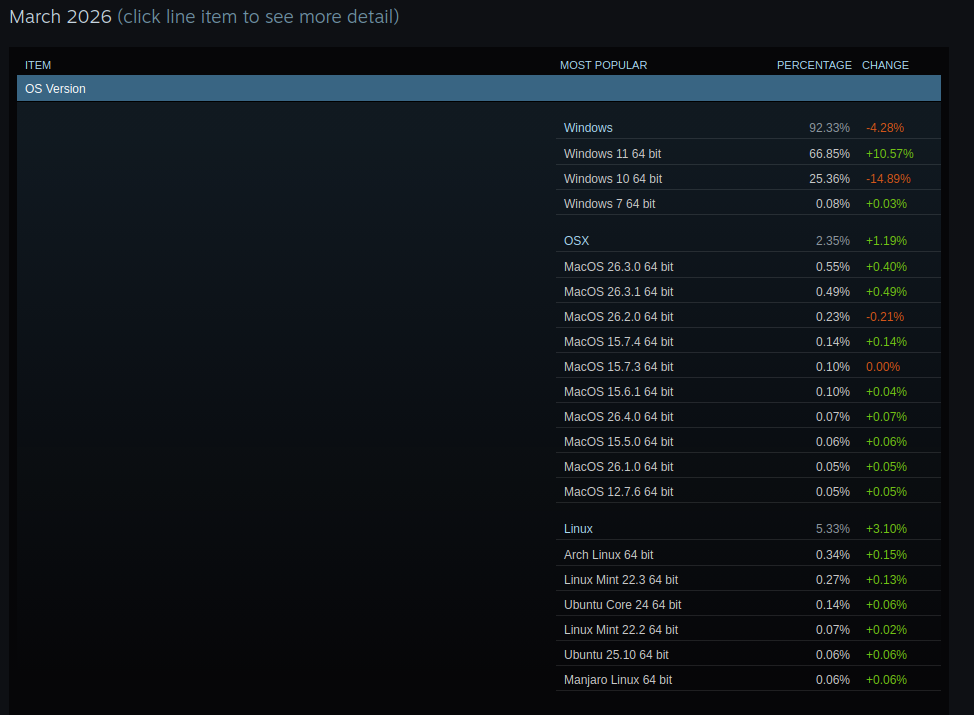
Task: Select the OSX category row
Action: coord(748,240)
